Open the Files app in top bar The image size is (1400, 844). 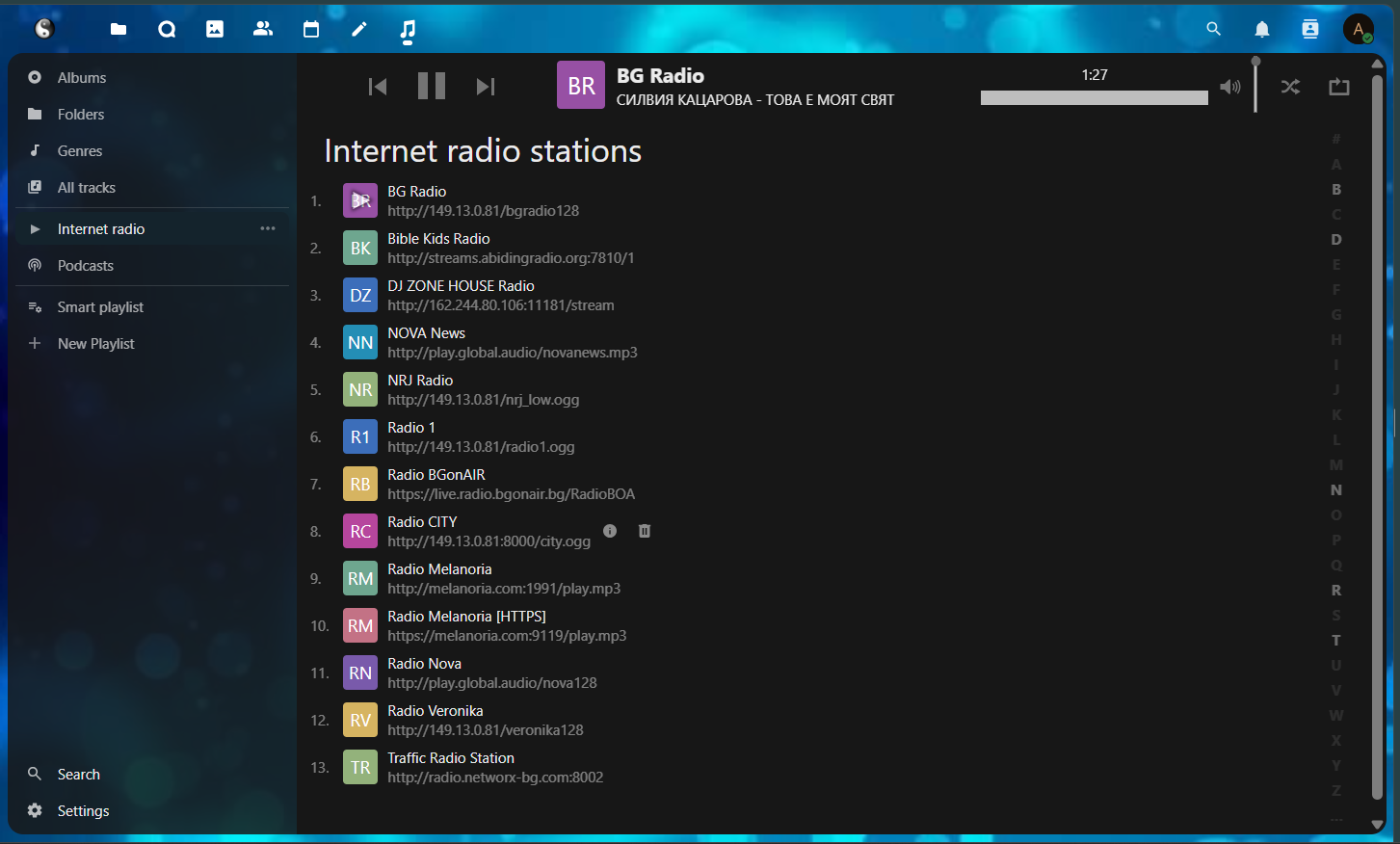coord(119,30)
